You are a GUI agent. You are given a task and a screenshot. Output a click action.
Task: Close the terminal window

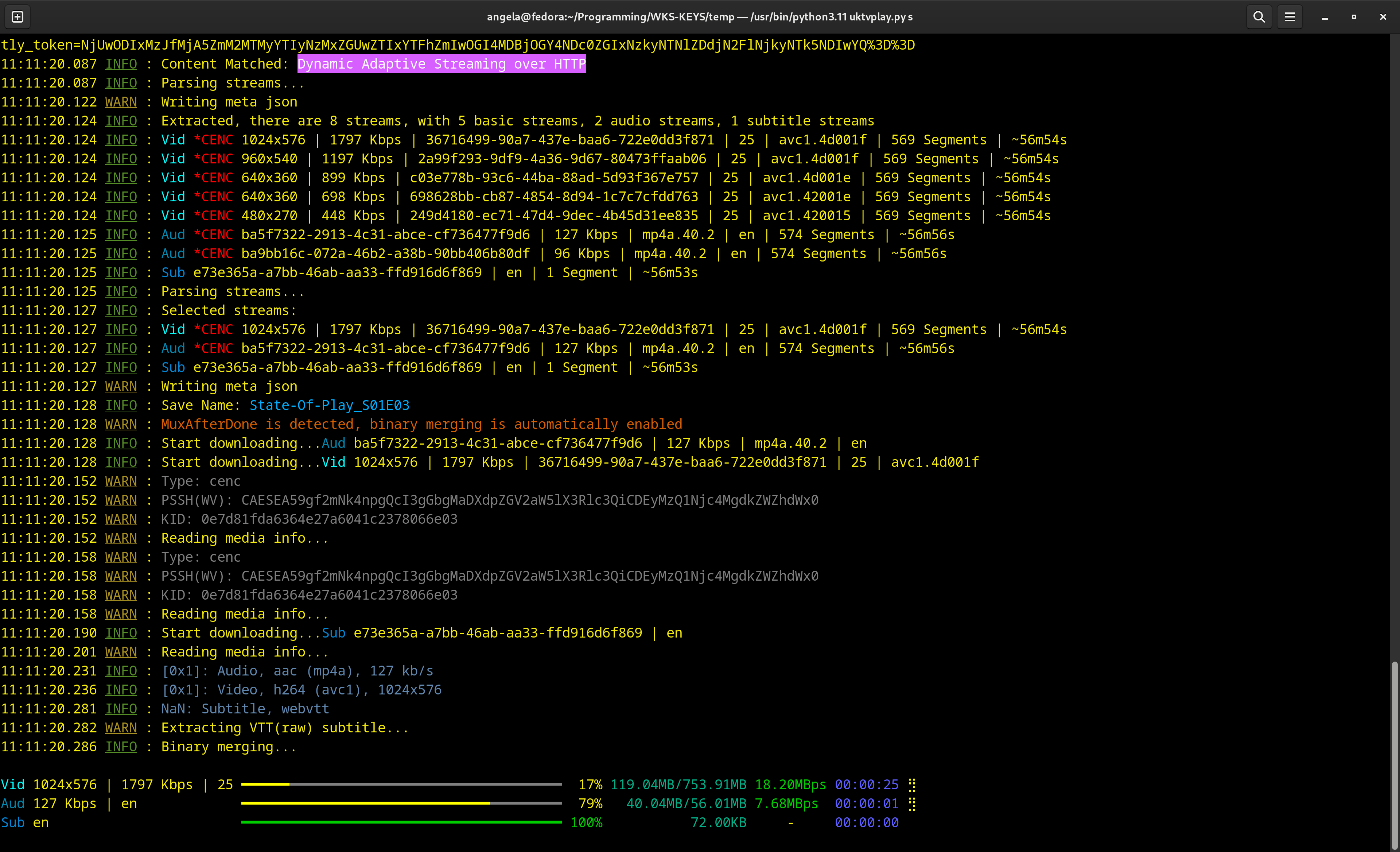tap(1383, 17)
